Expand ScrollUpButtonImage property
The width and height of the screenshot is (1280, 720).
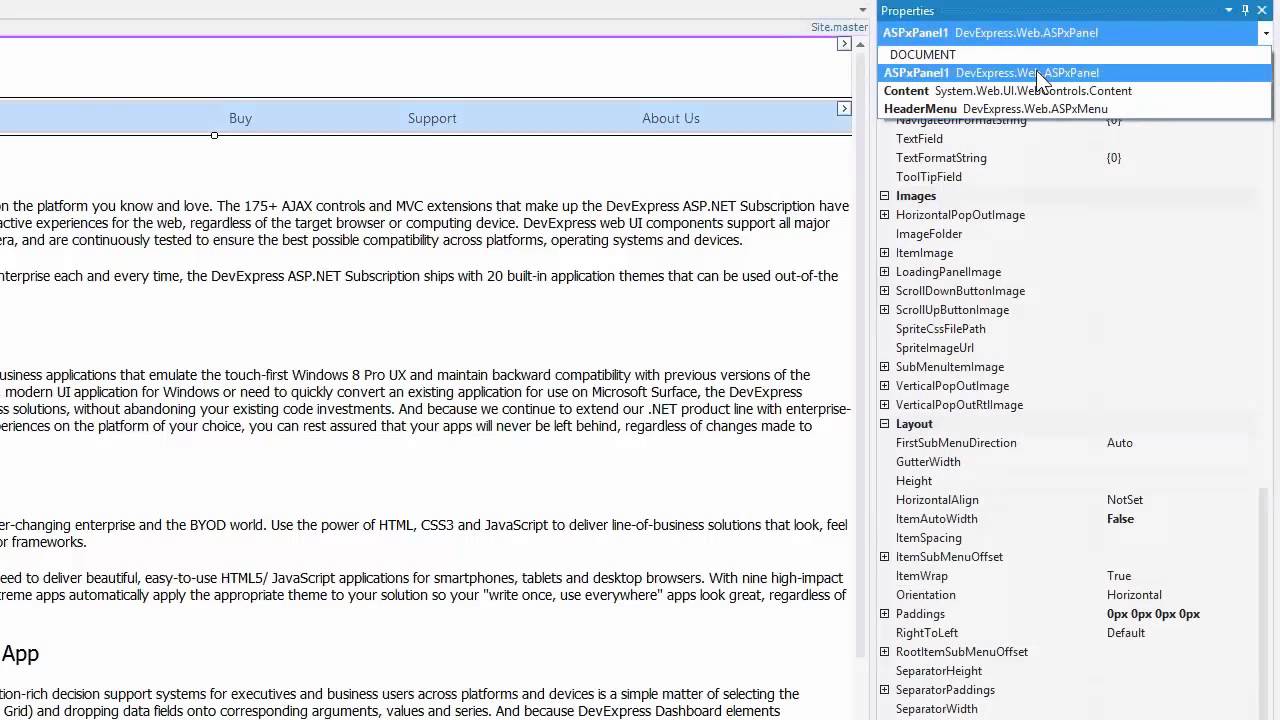[884, 310]
